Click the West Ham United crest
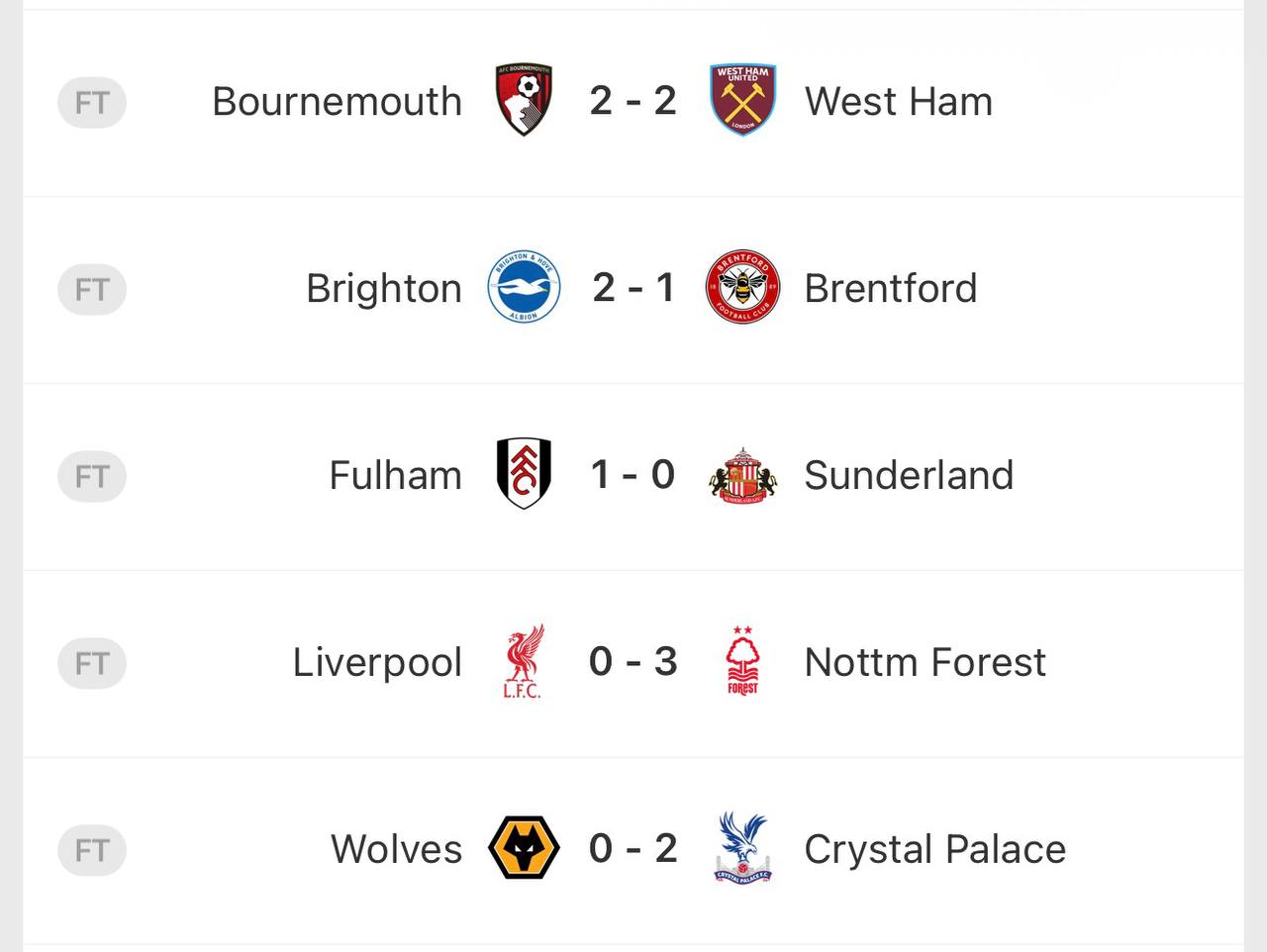The width and height of the screenshot is (1267, 952). coord(742,100)
